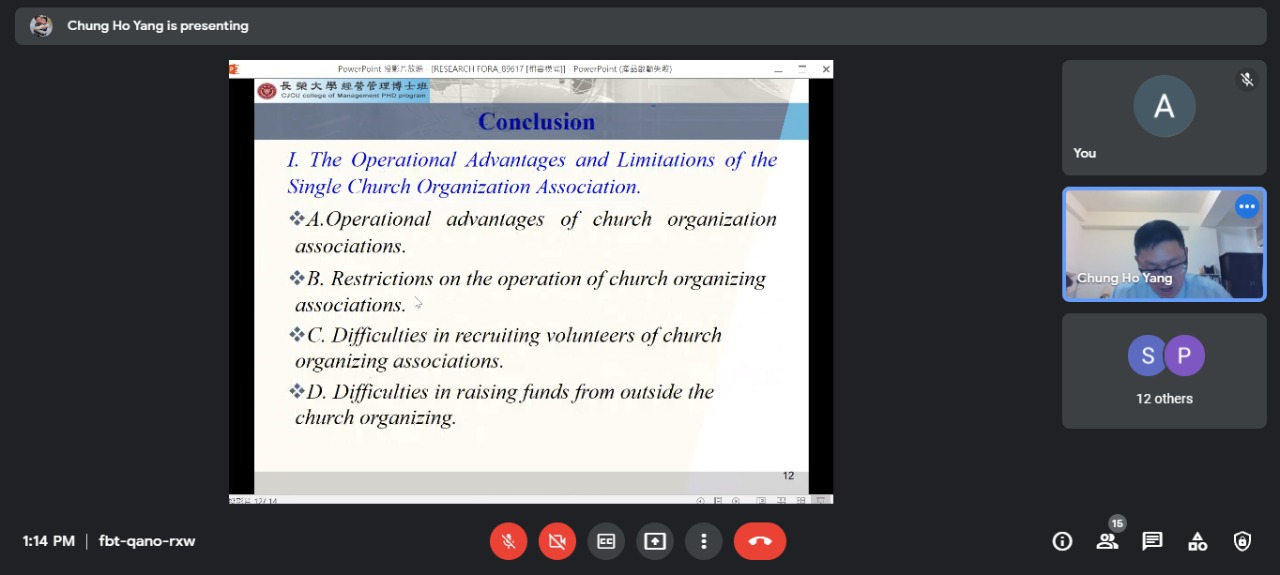Click the 12 others participants tile
The height and width of the screenshot is (575, 1280).
1164,371
